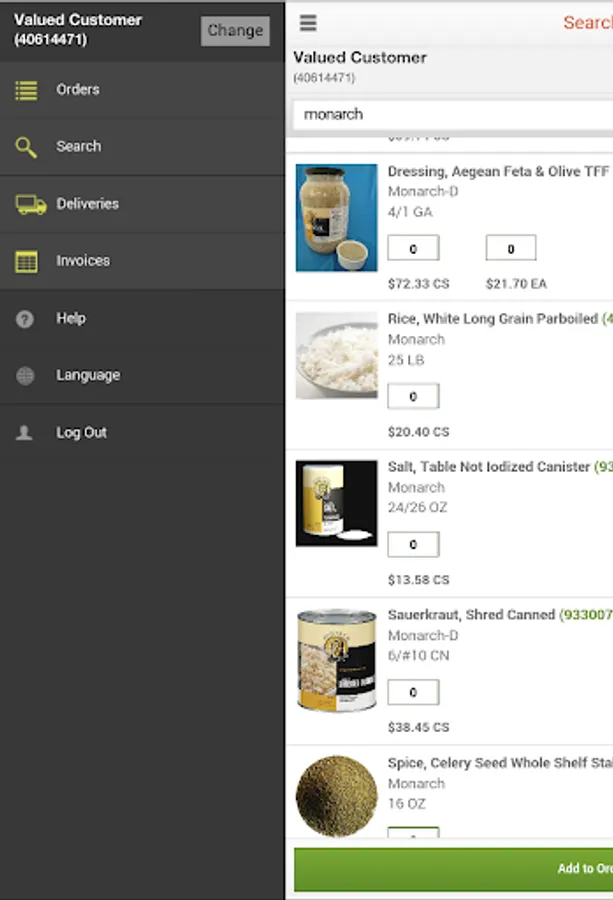The height and width of the screenshot is (900, 613).
Task: Click the Deliveries truck icon
Action: (x=30, y=204)
